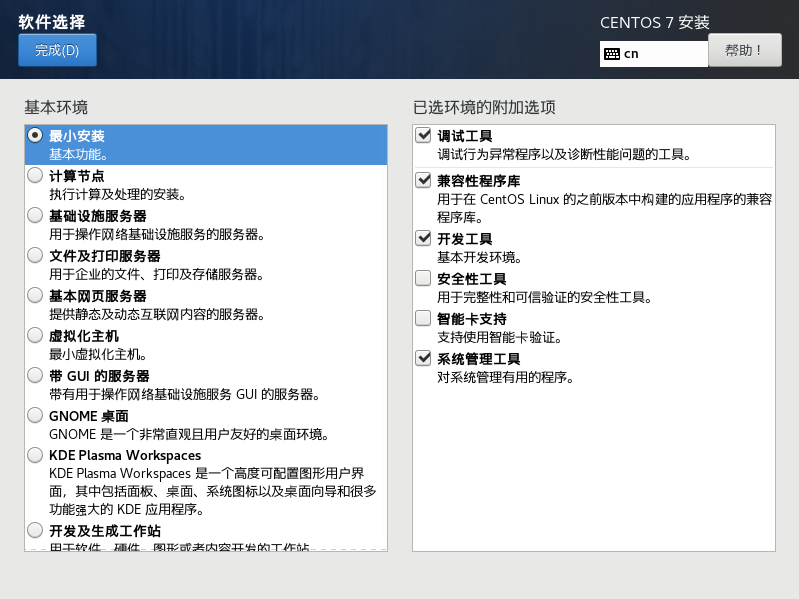Disable the 开发工具 checkbox
Screen dimensions: 799x599
click(x=423, y=238)
